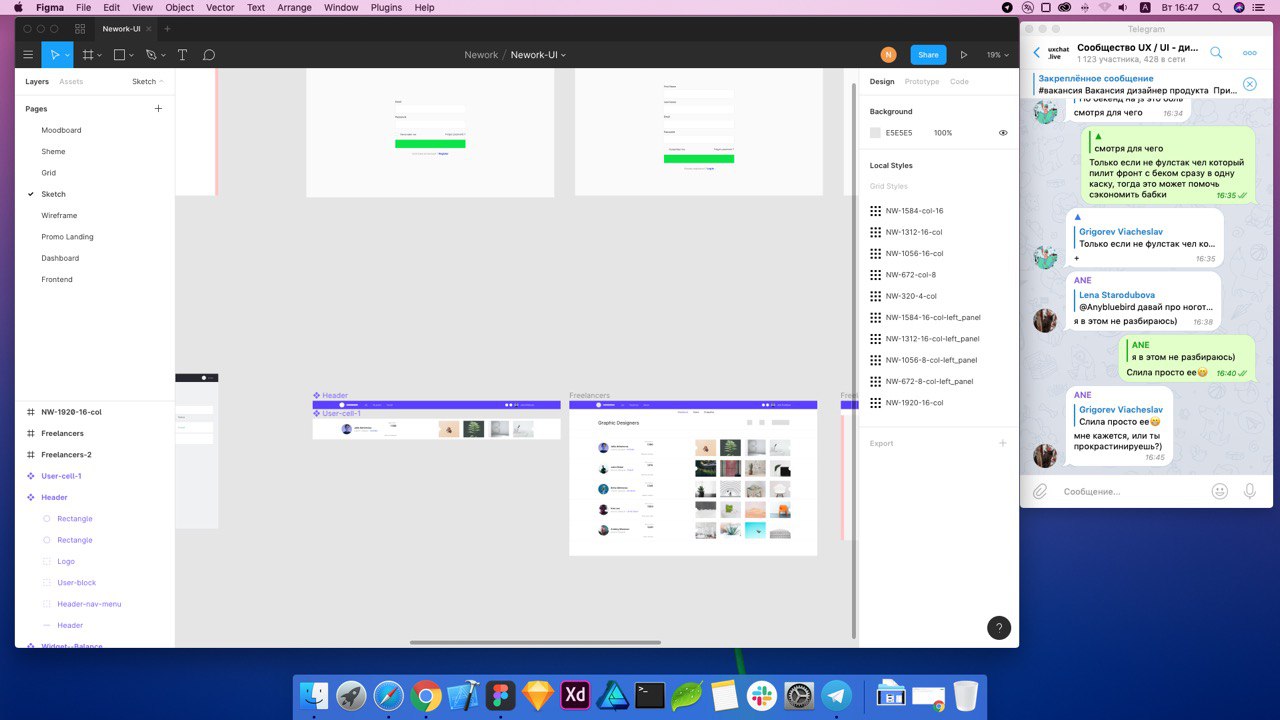Open the Wireframe page
1280x720 pixels.
(59, 215)
